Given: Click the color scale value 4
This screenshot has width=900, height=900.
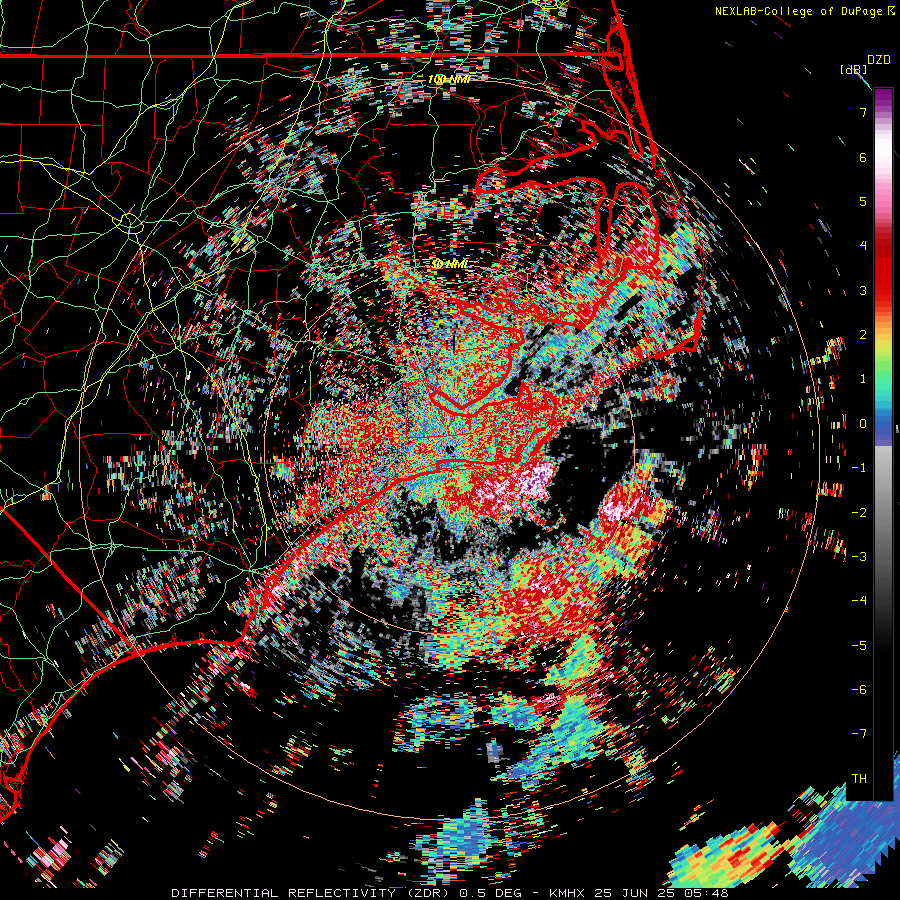Looking at the screenshot, I should (x=863, y=246).
